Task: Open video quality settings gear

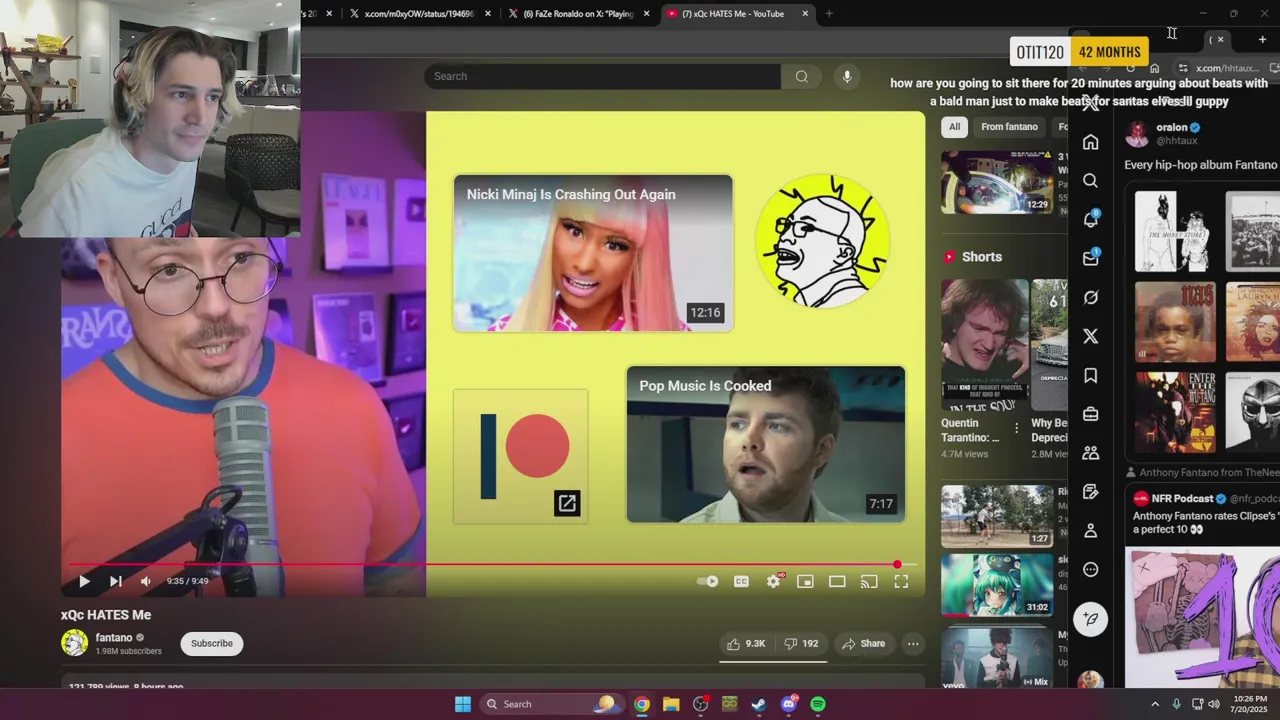Action: (773, 581)
